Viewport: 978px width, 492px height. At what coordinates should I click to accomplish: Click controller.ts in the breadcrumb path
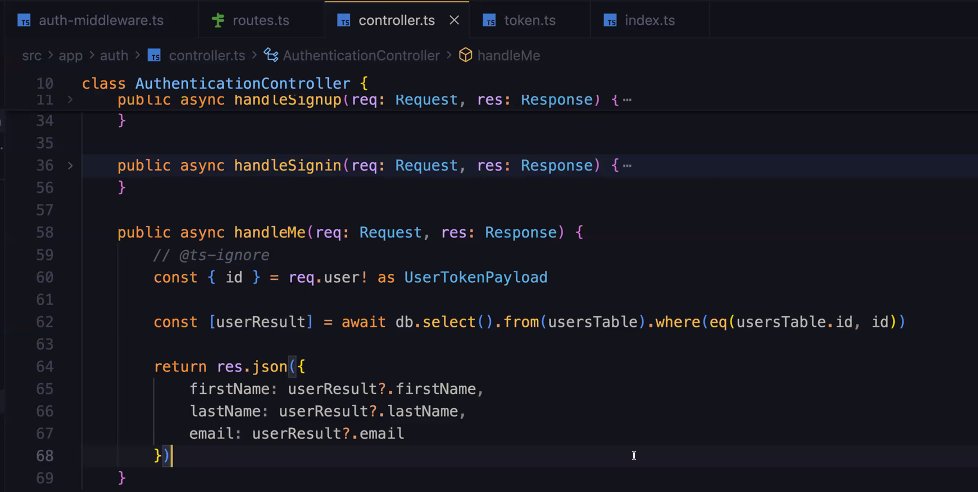(x=207, y=55)
